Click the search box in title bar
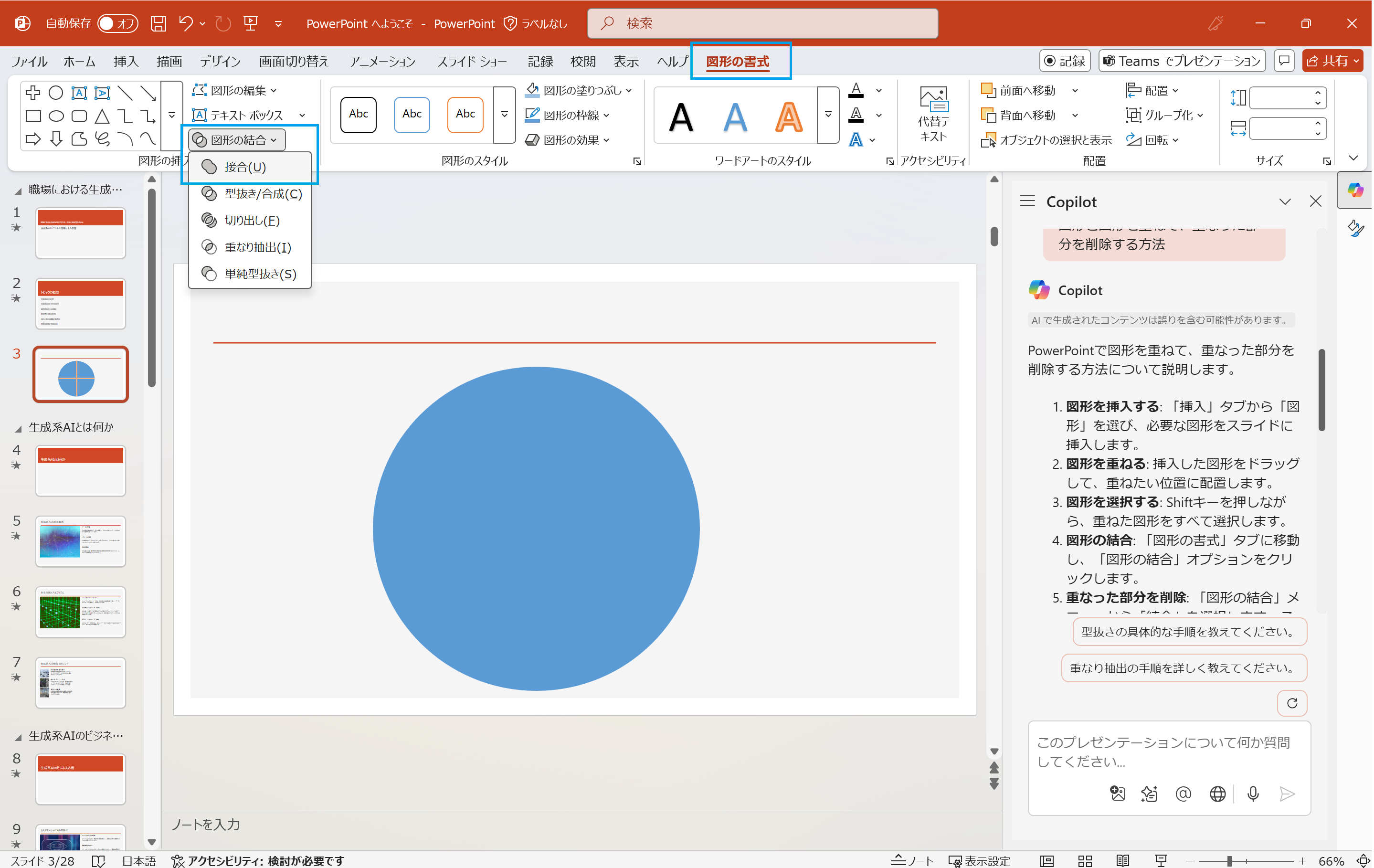Viewport: 1374px width, 868px height. pos(762,23)
